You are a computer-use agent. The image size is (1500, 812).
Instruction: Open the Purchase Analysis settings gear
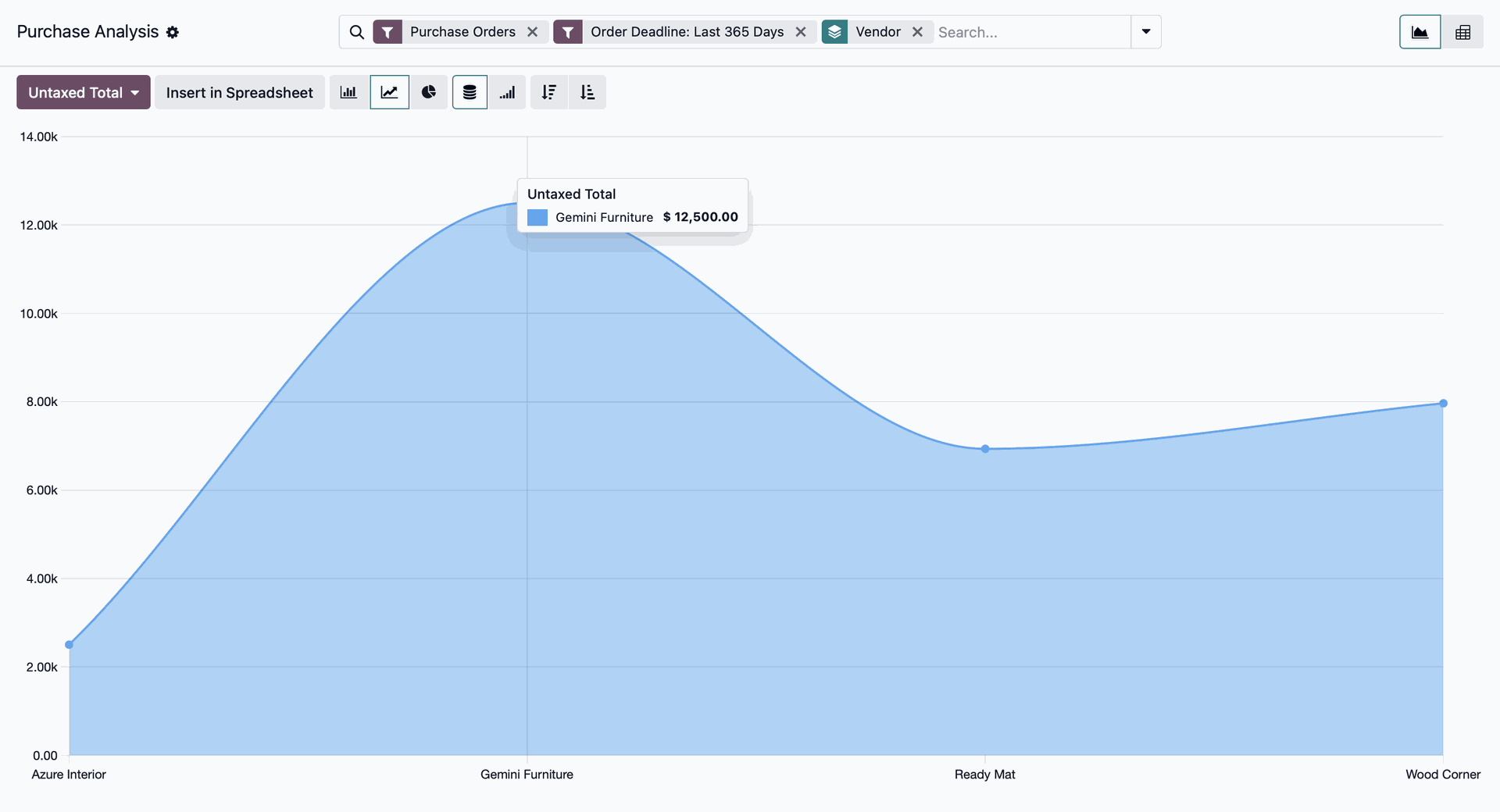(x=173, y=32)
